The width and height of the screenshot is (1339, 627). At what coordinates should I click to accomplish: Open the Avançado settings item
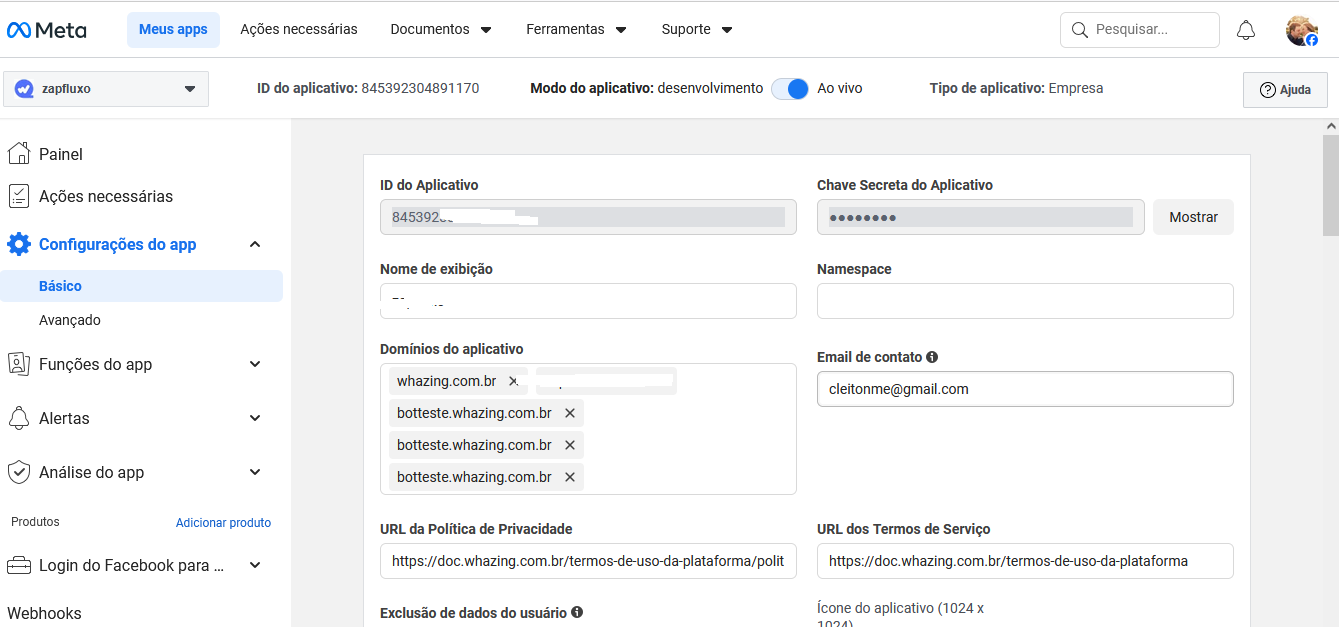tap(70, 320)
